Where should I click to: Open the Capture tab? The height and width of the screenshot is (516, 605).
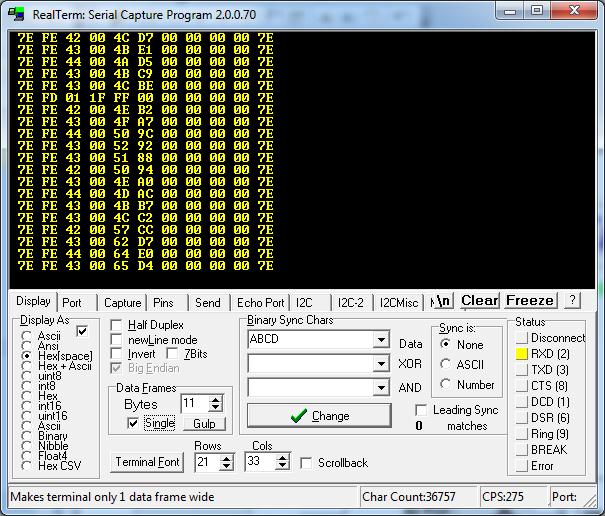point(122,303)
